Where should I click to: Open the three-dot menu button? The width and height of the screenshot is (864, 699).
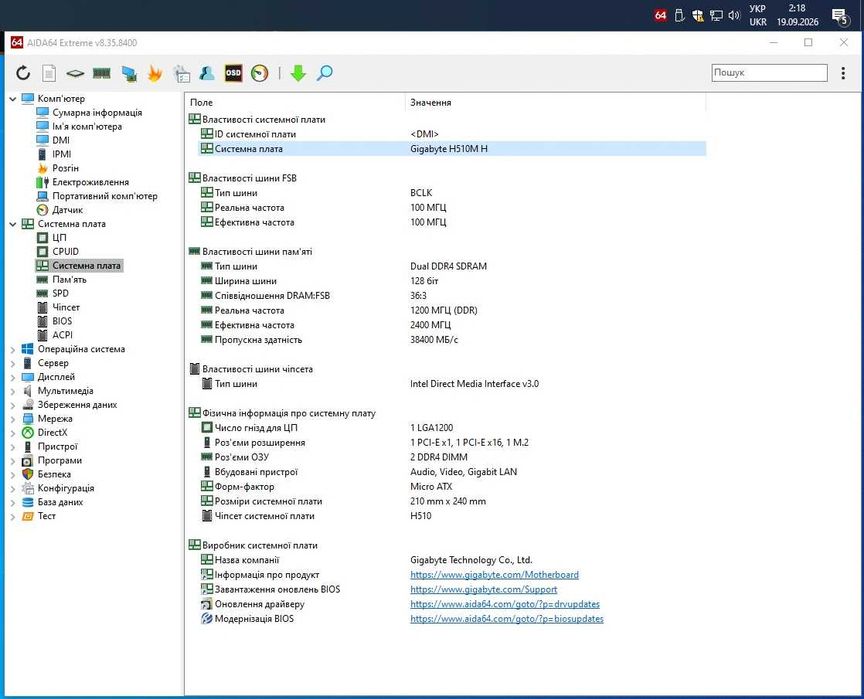843,73
